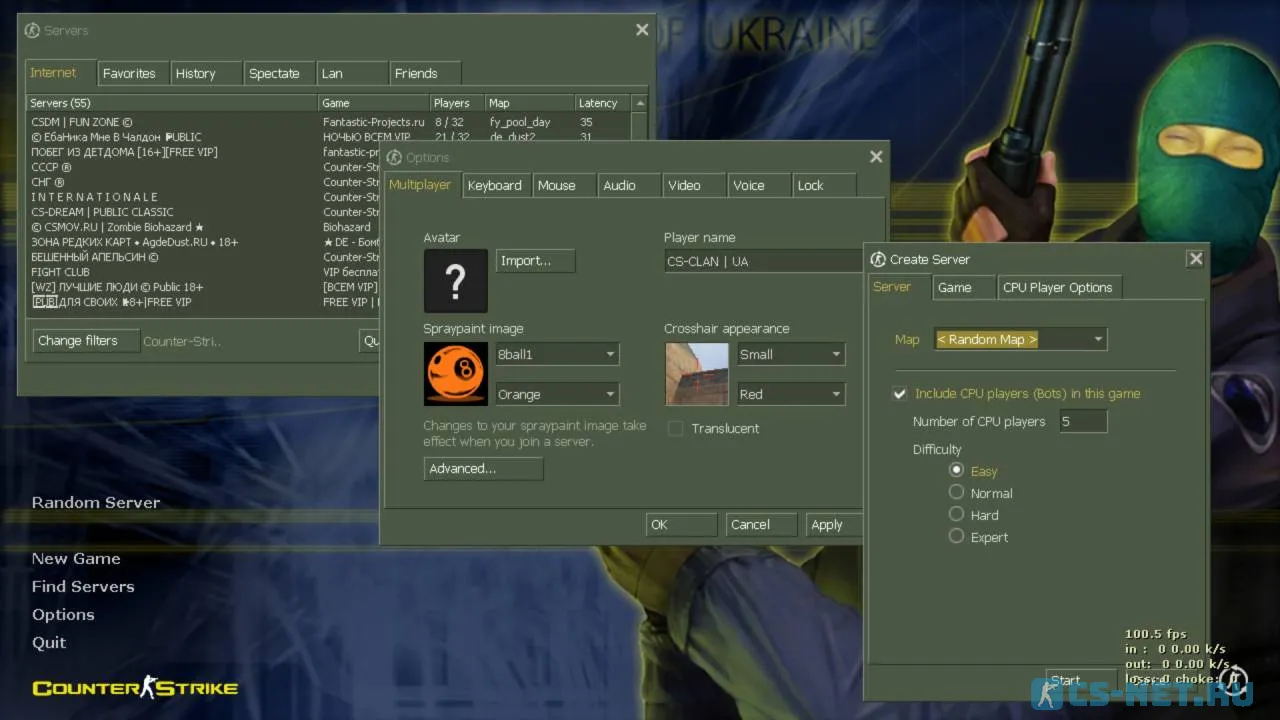The height and width of the screenshot is (720, 1280).
Task: Open the Orange spraypaint color dropdown
Action: tap(557, 394)
